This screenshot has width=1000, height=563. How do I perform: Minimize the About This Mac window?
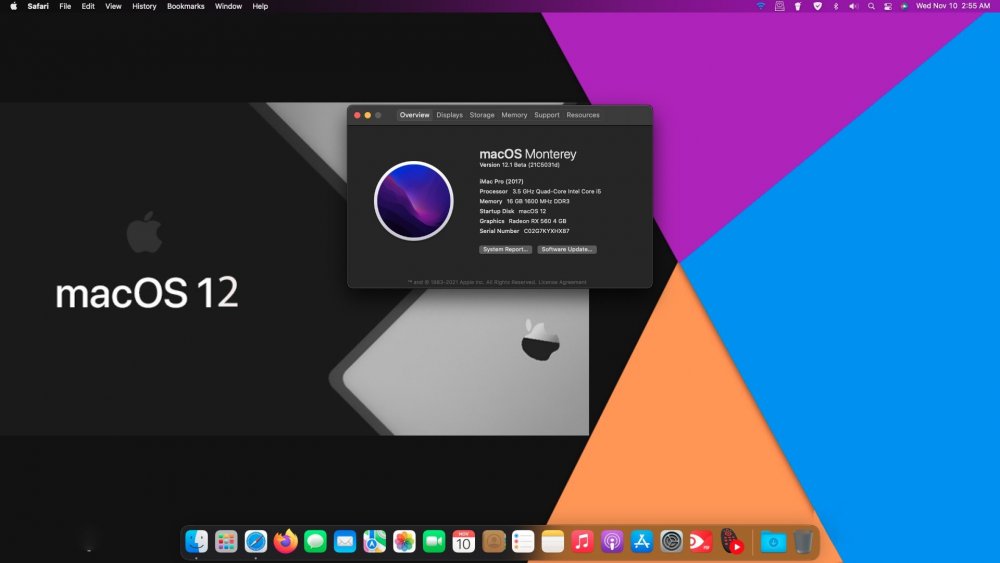coord(367,115)
